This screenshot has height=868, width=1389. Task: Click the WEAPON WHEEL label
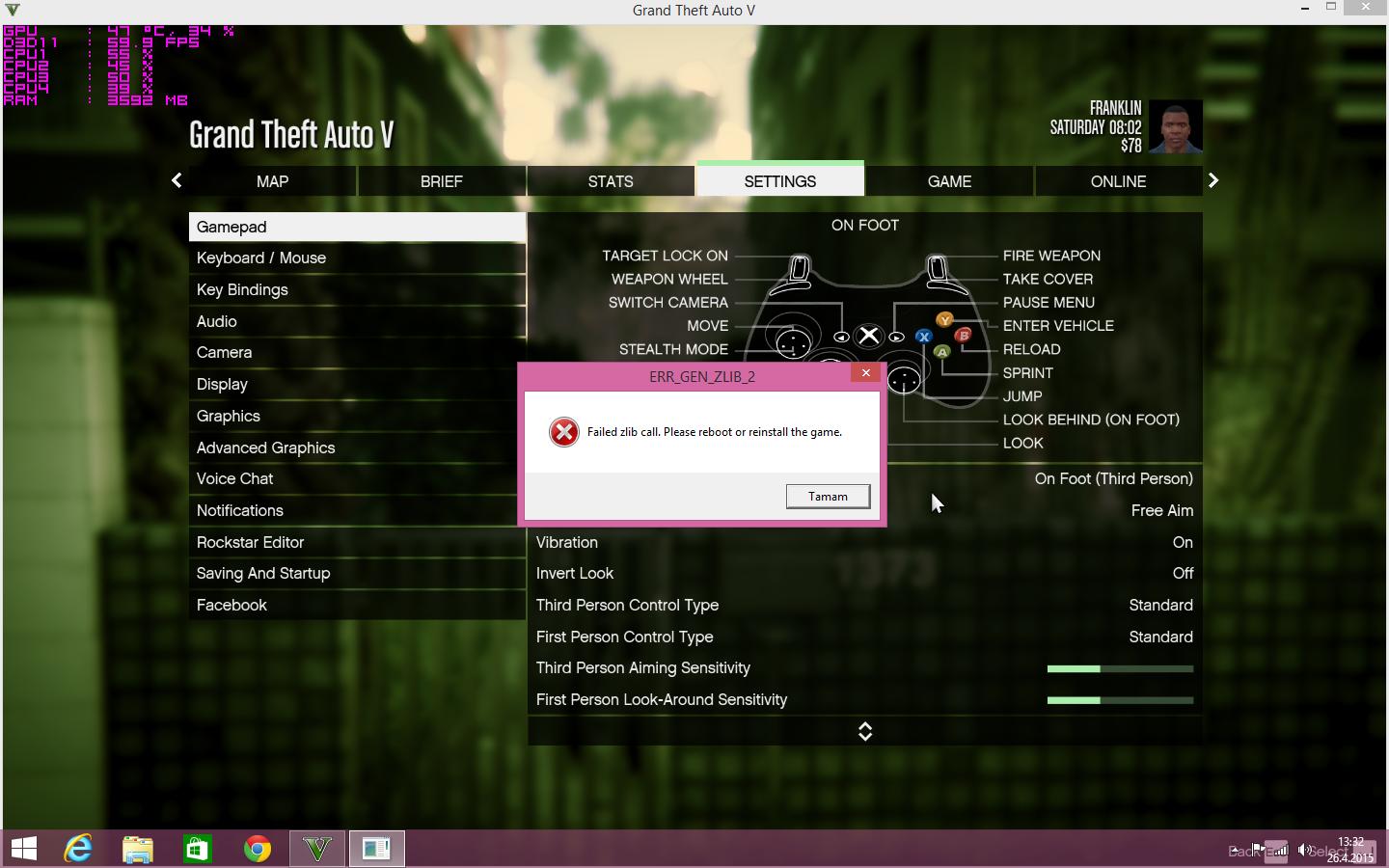click(669, 279)
